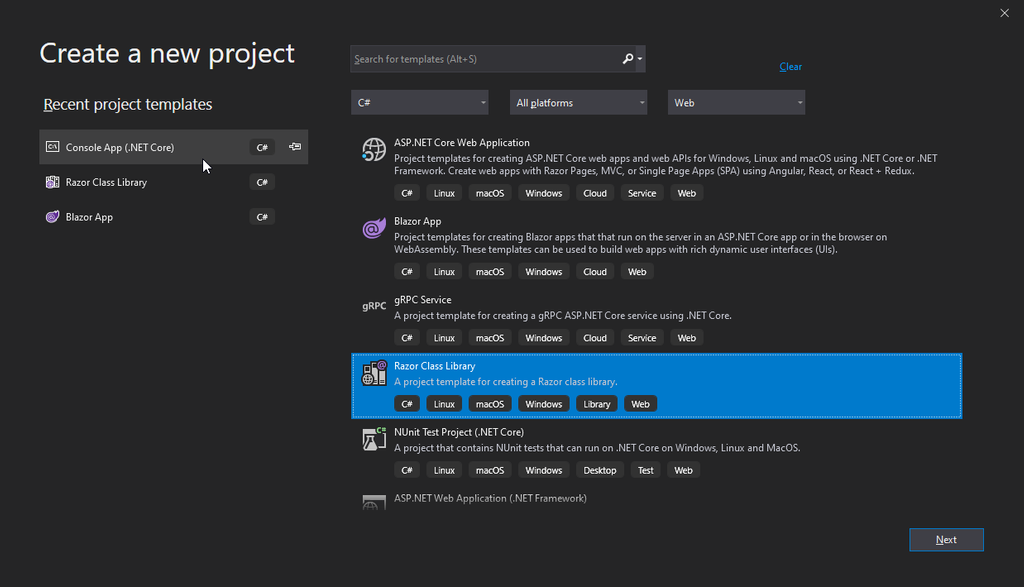Click the ASP.NET Web Application (.NET Framework) icon

point(374,503)
